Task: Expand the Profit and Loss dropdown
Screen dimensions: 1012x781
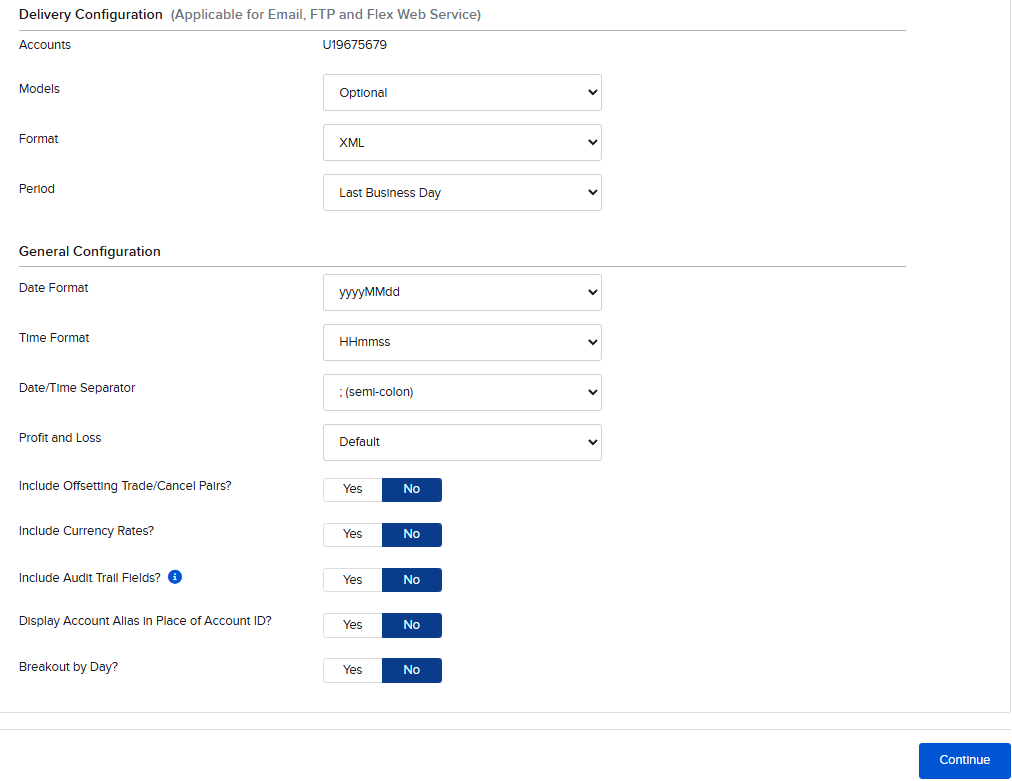Action: pyautogui.click(x=462, y=442)
